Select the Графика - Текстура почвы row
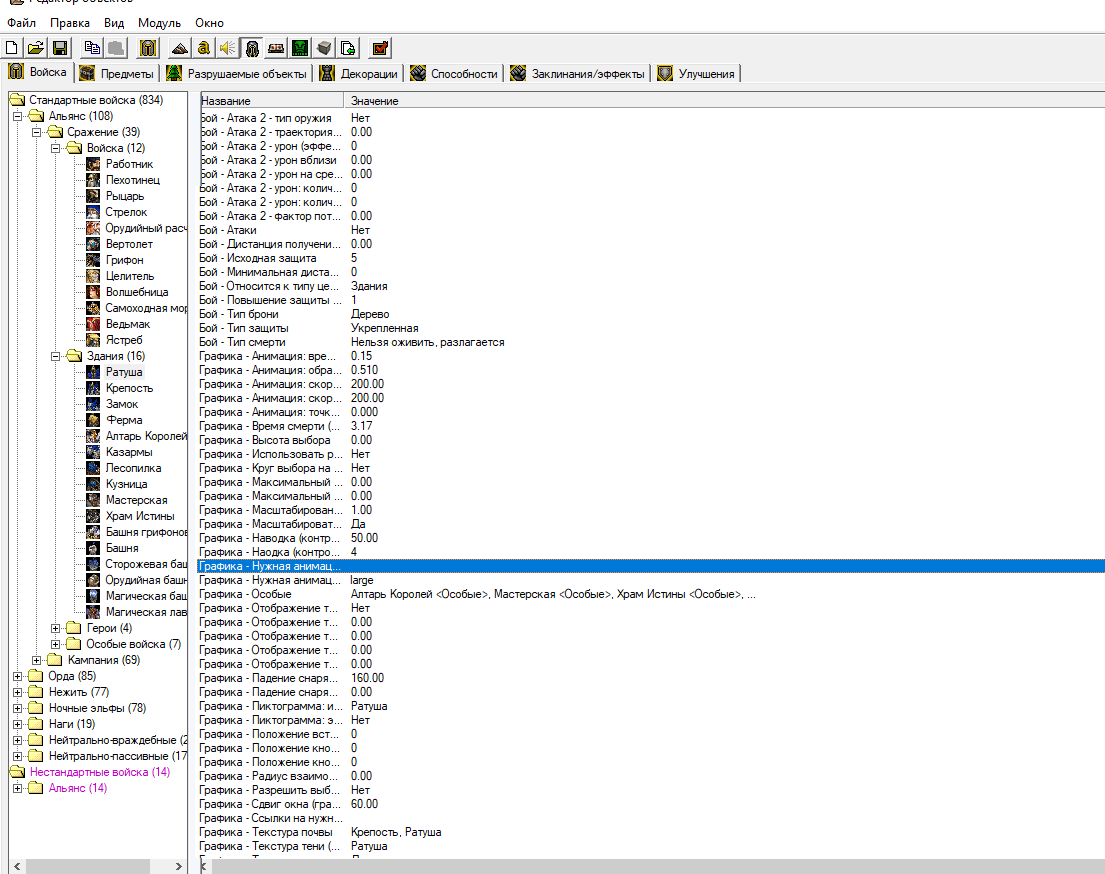The image size is (1105, 874). (651, 832)
